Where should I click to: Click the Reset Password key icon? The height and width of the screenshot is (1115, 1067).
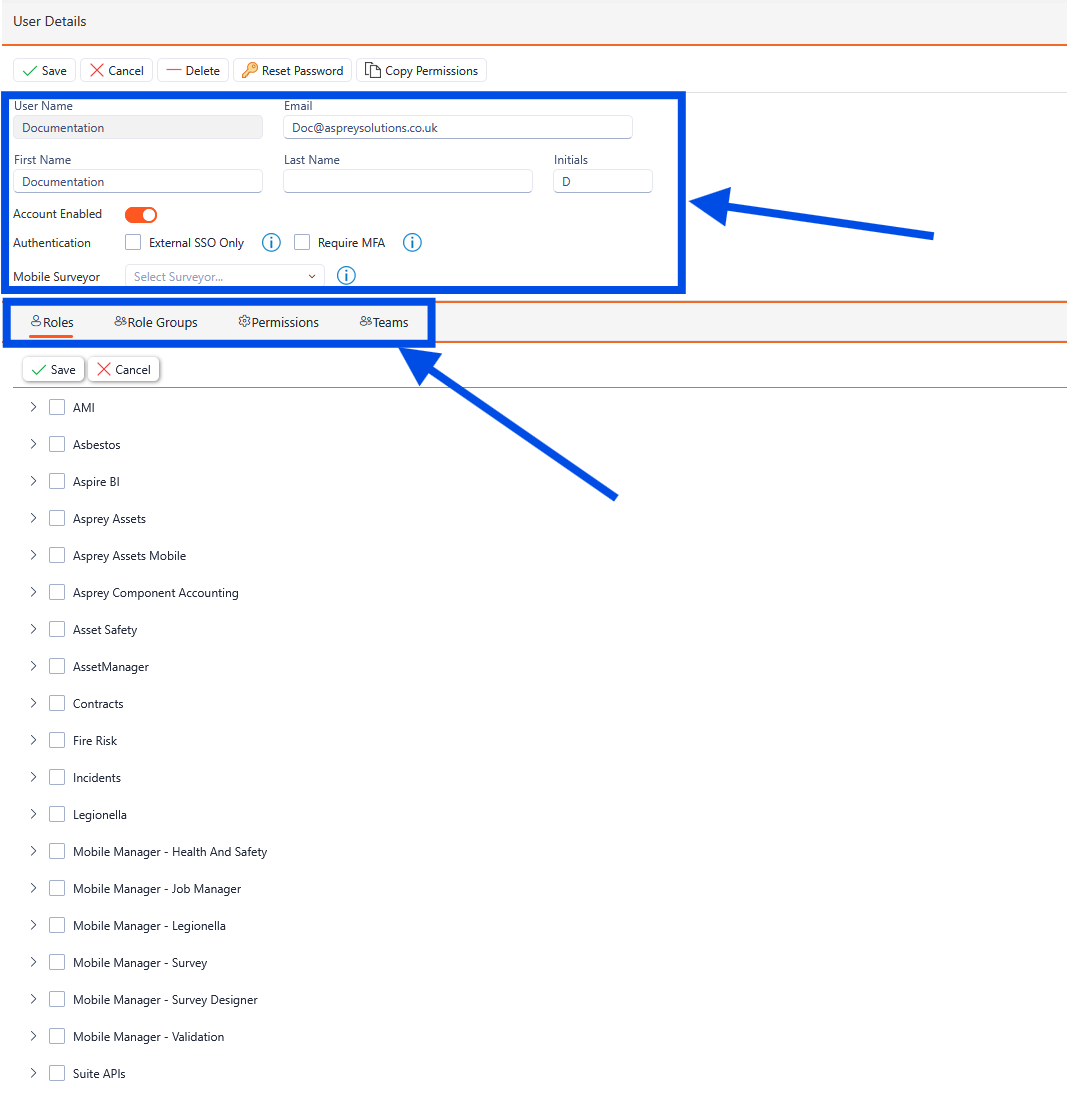(x=250, y=70)
